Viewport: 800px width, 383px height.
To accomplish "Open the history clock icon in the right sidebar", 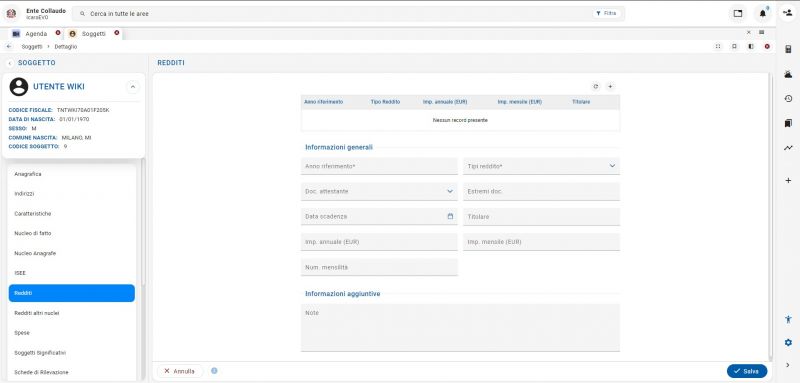I will point(788,99).
